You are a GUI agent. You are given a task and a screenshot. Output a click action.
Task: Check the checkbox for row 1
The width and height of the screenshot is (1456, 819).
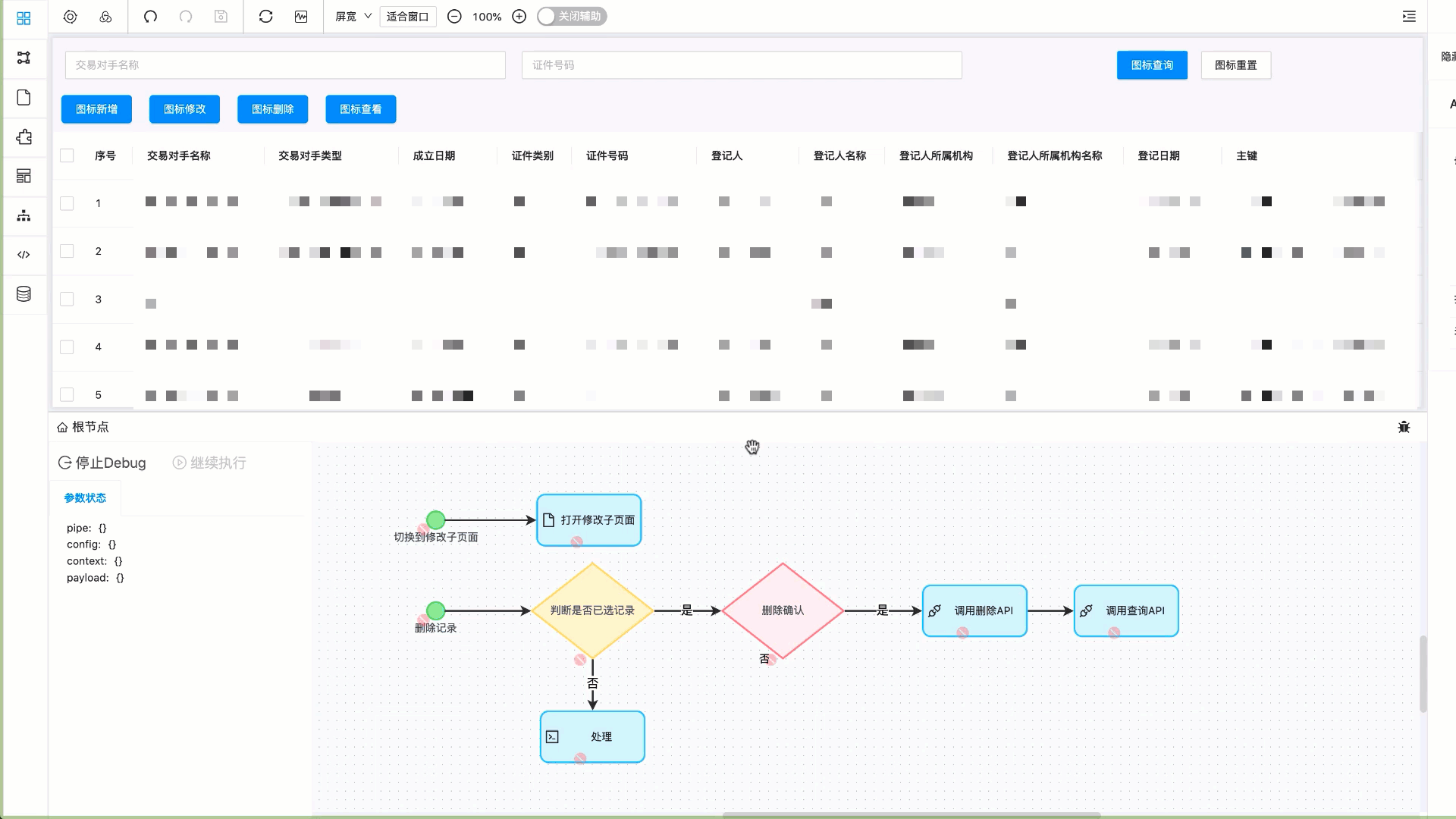tap(67, 203)
